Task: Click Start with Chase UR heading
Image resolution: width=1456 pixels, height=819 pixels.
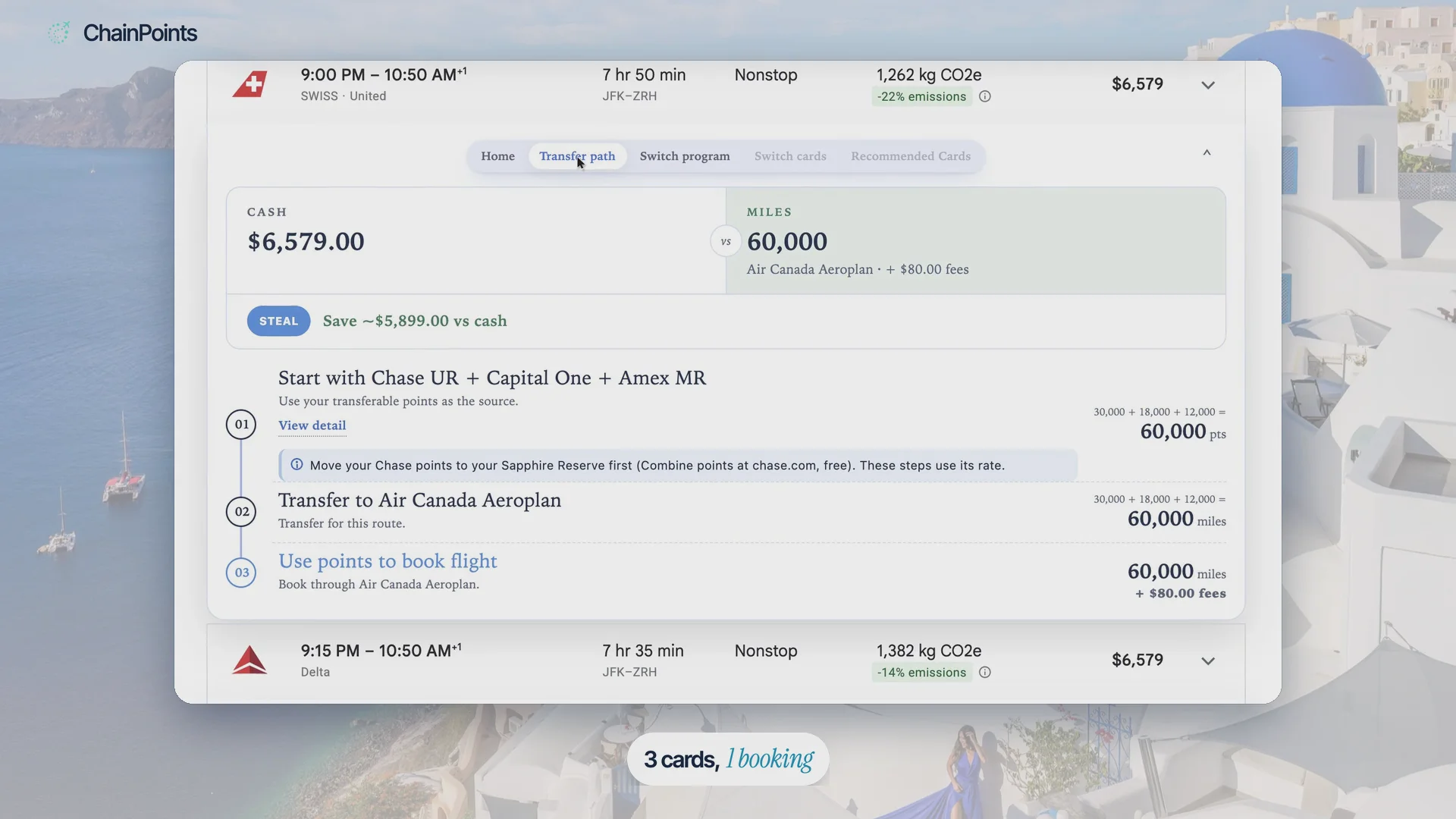Action: [492, 378]
